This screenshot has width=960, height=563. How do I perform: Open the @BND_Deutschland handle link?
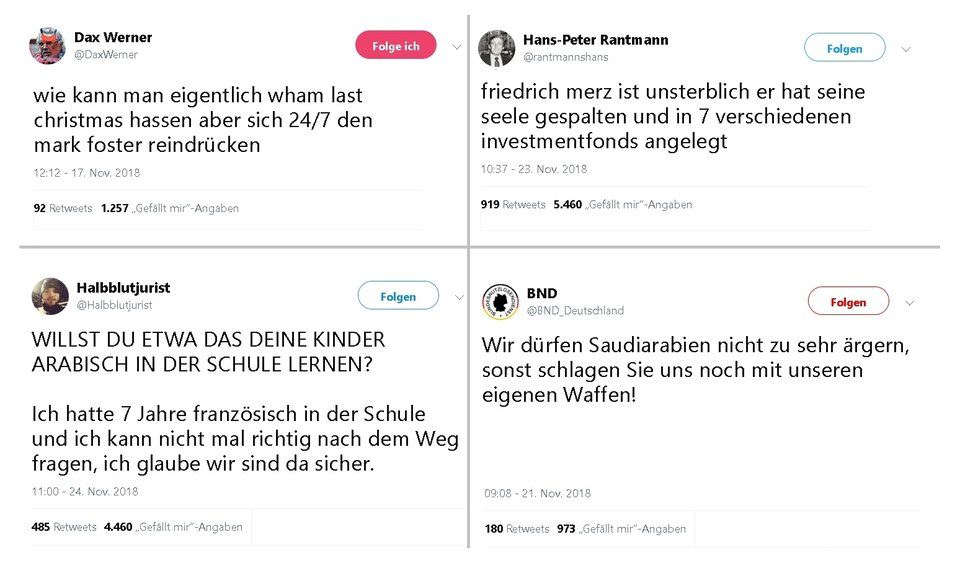575,310
